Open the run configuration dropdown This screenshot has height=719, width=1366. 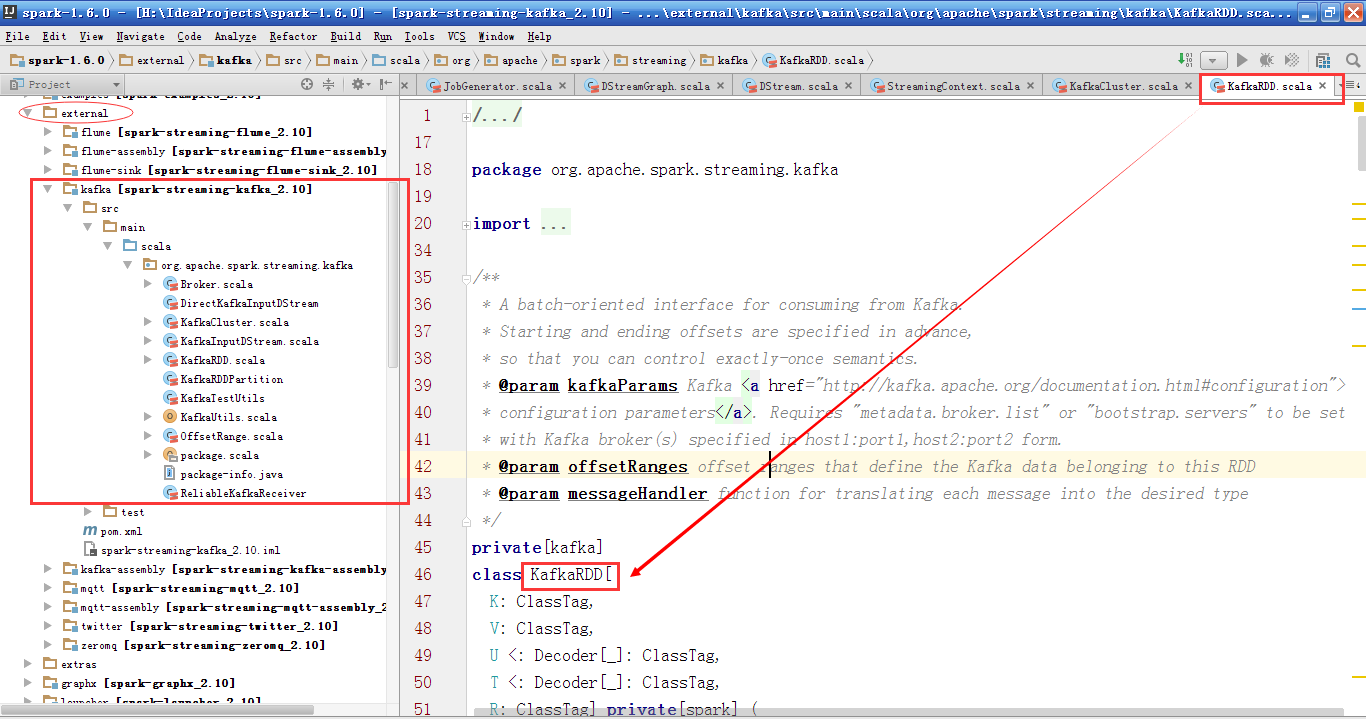[x=1213, y=60]
